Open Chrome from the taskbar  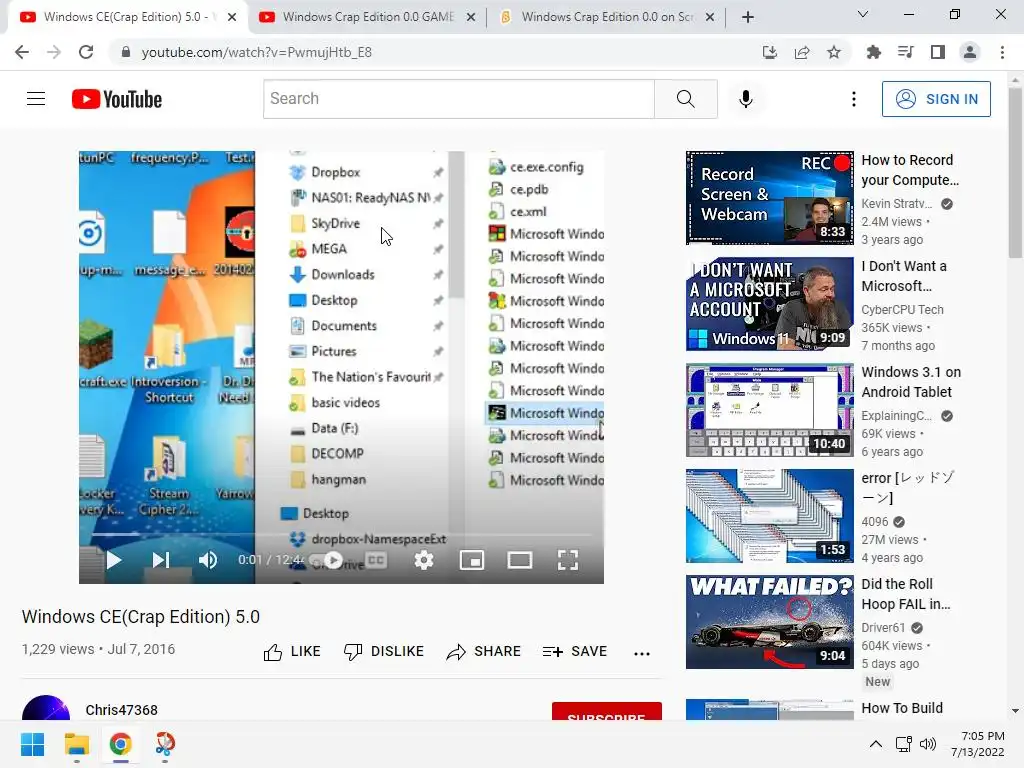pos(120,744)
